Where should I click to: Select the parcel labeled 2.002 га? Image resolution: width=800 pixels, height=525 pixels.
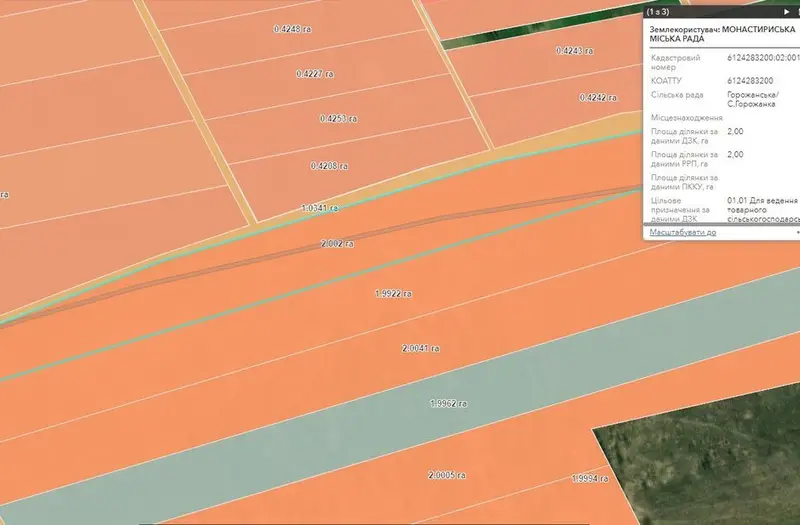(x=337, y=244)
